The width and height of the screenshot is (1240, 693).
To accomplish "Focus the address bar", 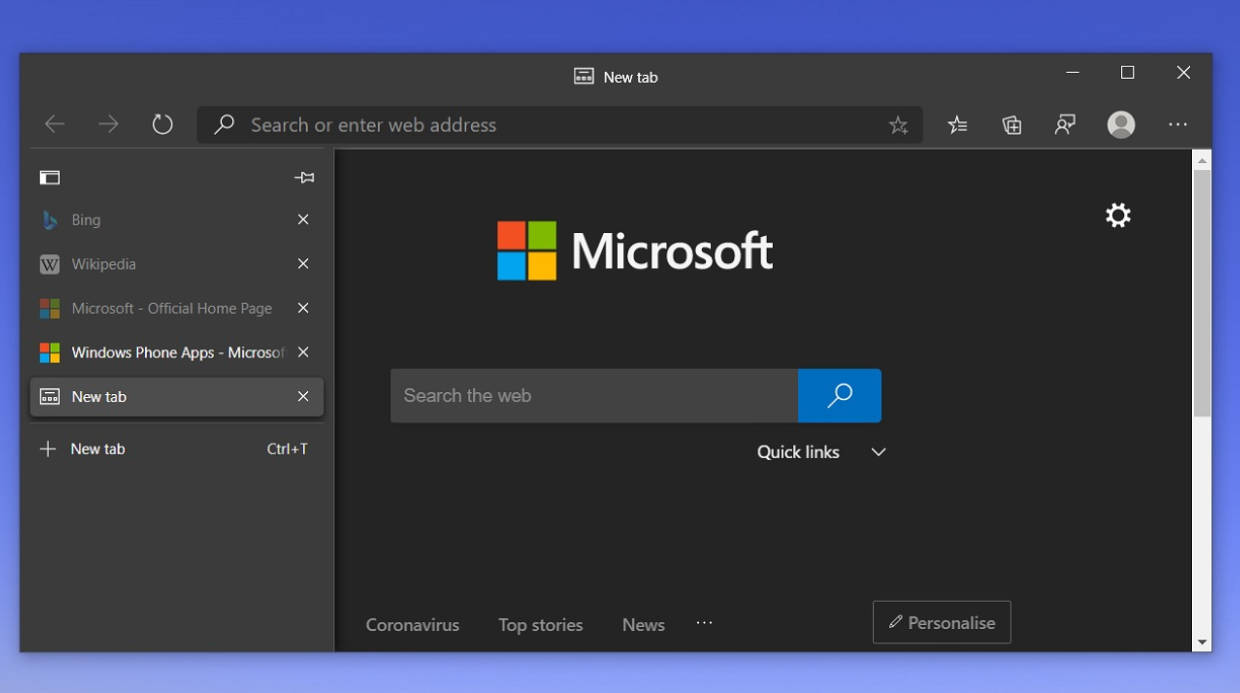I will click(x=560, y=125).
